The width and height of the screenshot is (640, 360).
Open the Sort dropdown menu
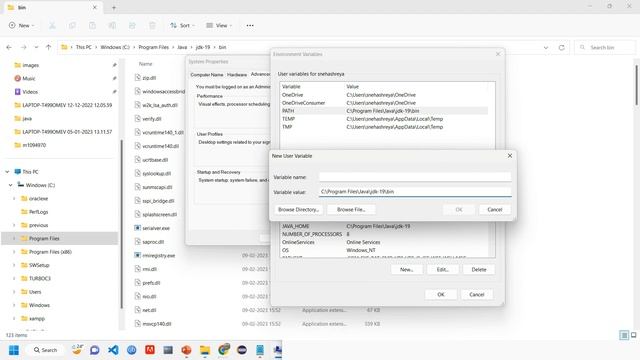click(182, 25)
